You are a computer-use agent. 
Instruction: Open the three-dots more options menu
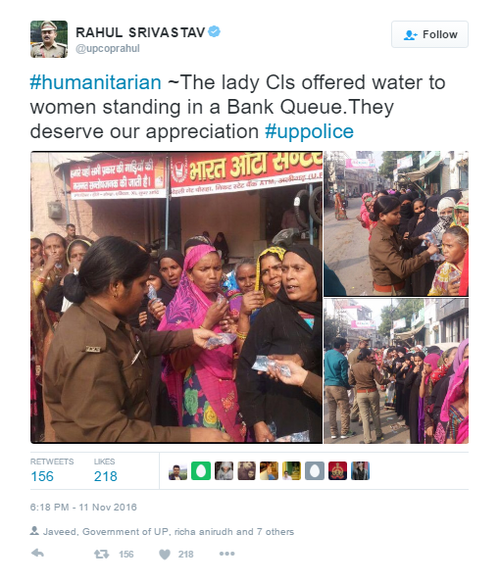point(227,554)
